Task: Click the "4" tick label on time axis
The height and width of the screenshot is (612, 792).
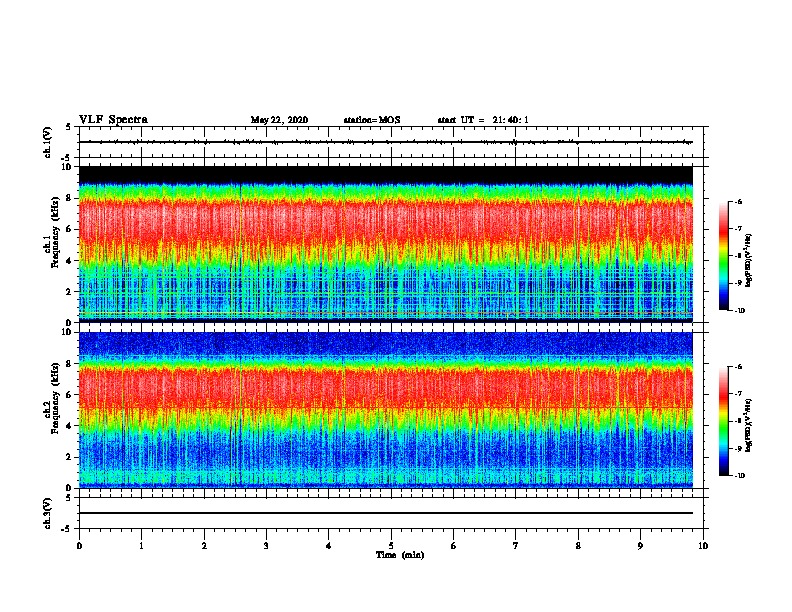Action: point(329,546)
